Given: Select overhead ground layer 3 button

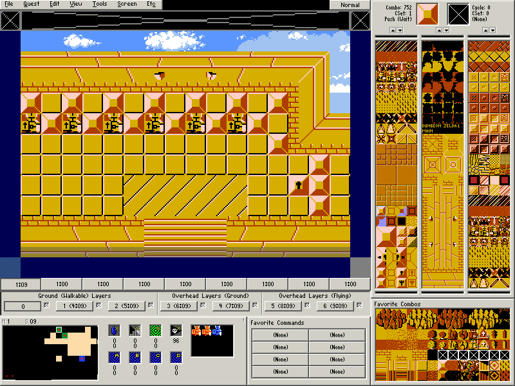Looking at the screenshot, I should coord(179,306).
